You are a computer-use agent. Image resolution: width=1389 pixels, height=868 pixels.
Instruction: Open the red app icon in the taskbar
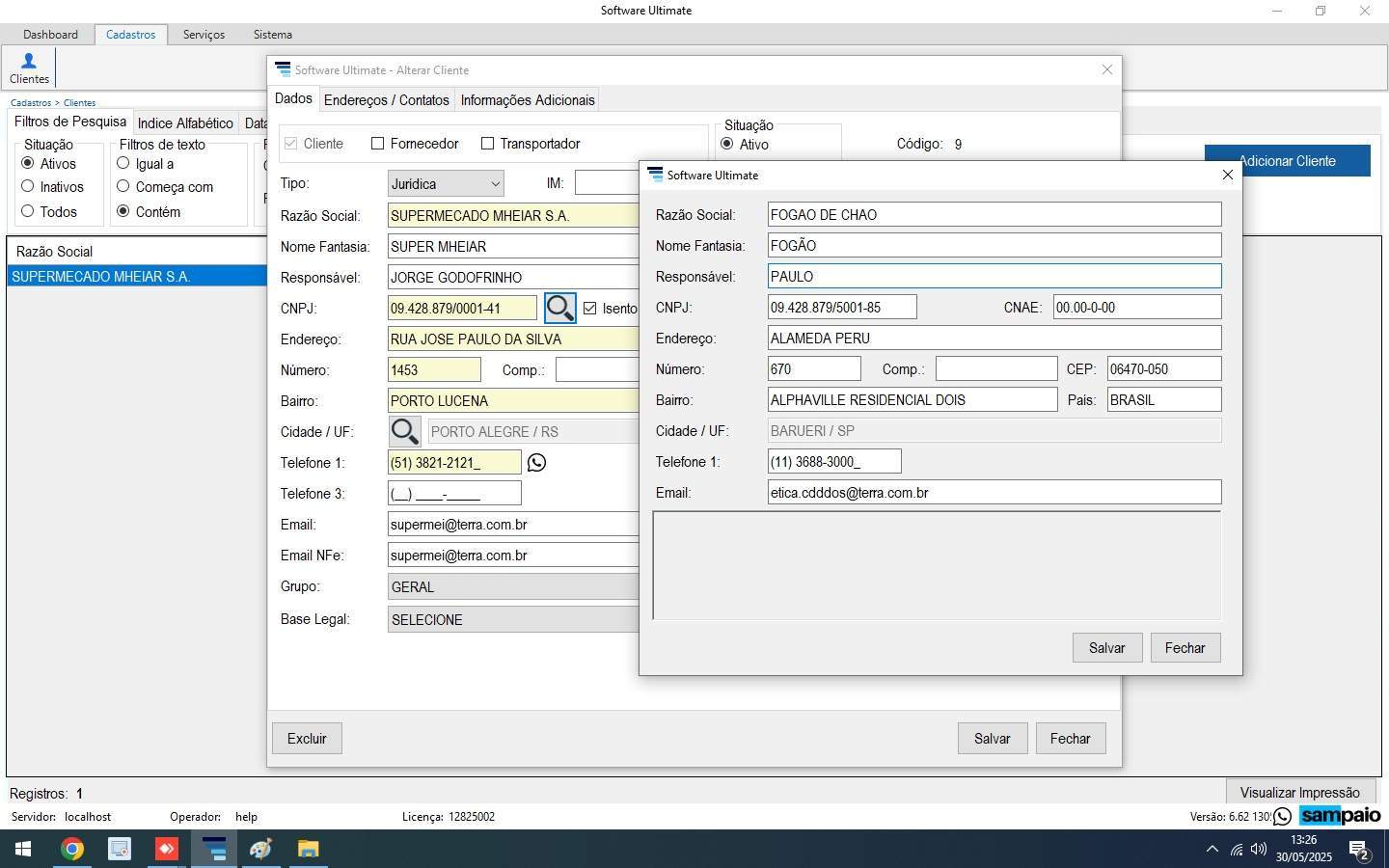click(166, 850)
